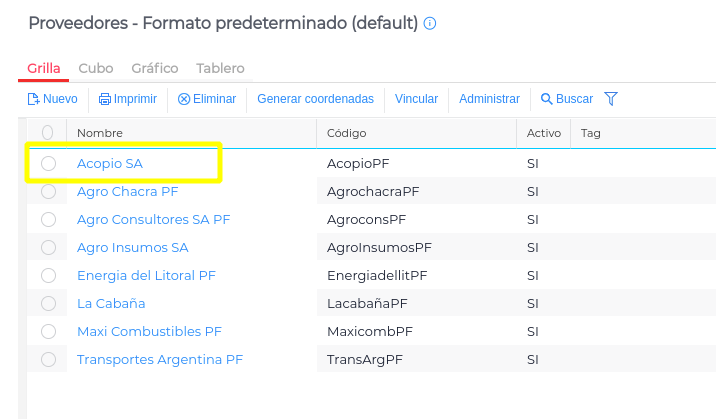Select the Acopio SA row radio
The width and height of the screenshot is (716, 419).
coord(48,163)
